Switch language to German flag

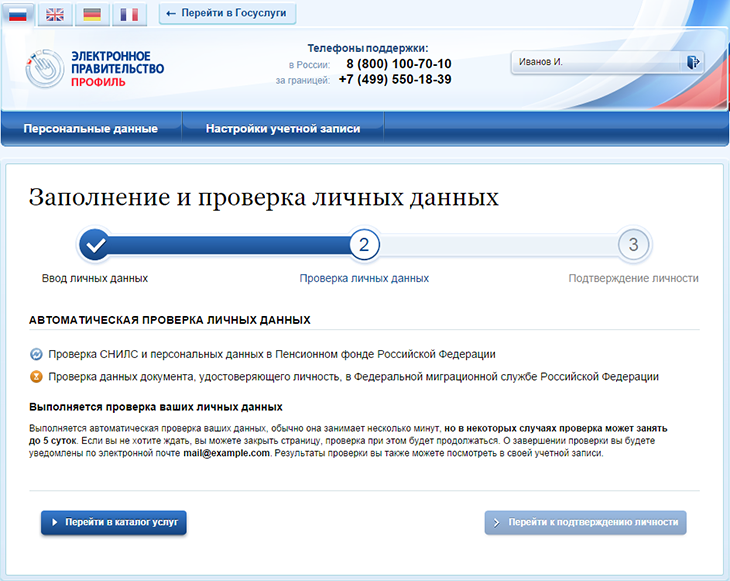[x=92, y=14]
